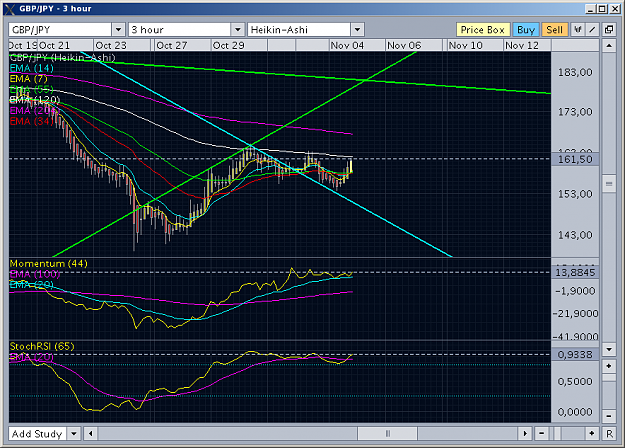The image size is (625, 448).
Task: Click the Oct 27 date label
Action: tap(172, 45)
